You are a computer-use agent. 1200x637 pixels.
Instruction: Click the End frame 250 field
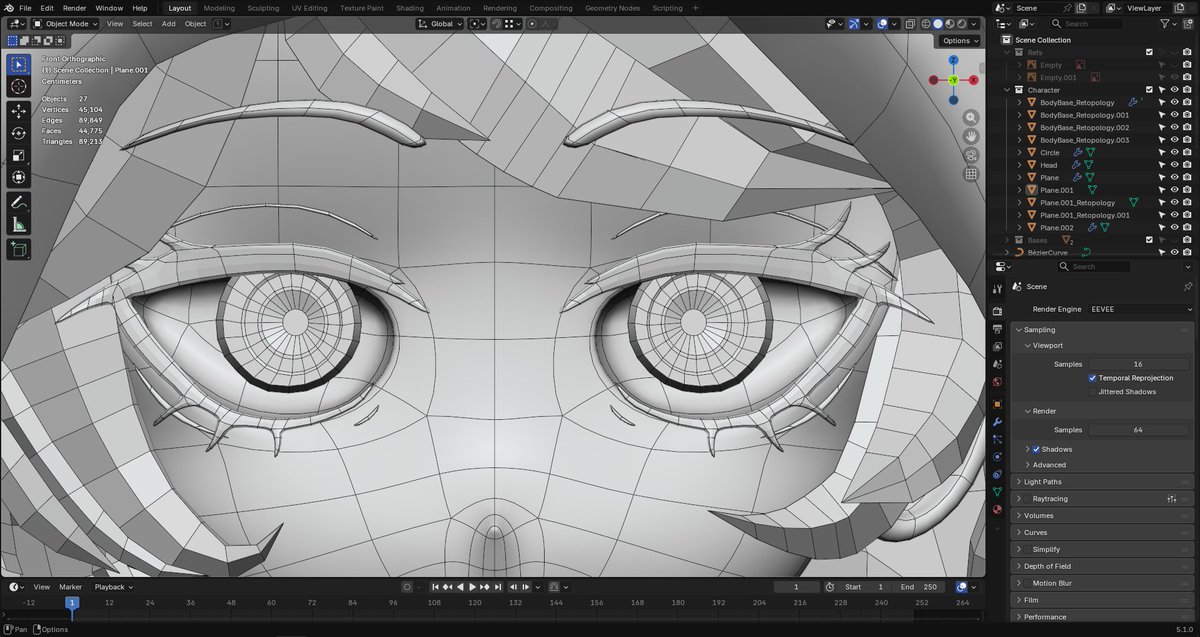pyautogui.click(x=918, y=587)
